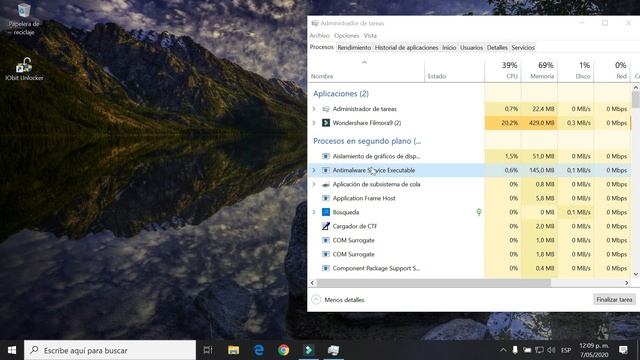Click the Finalizar tarea button

614,300
